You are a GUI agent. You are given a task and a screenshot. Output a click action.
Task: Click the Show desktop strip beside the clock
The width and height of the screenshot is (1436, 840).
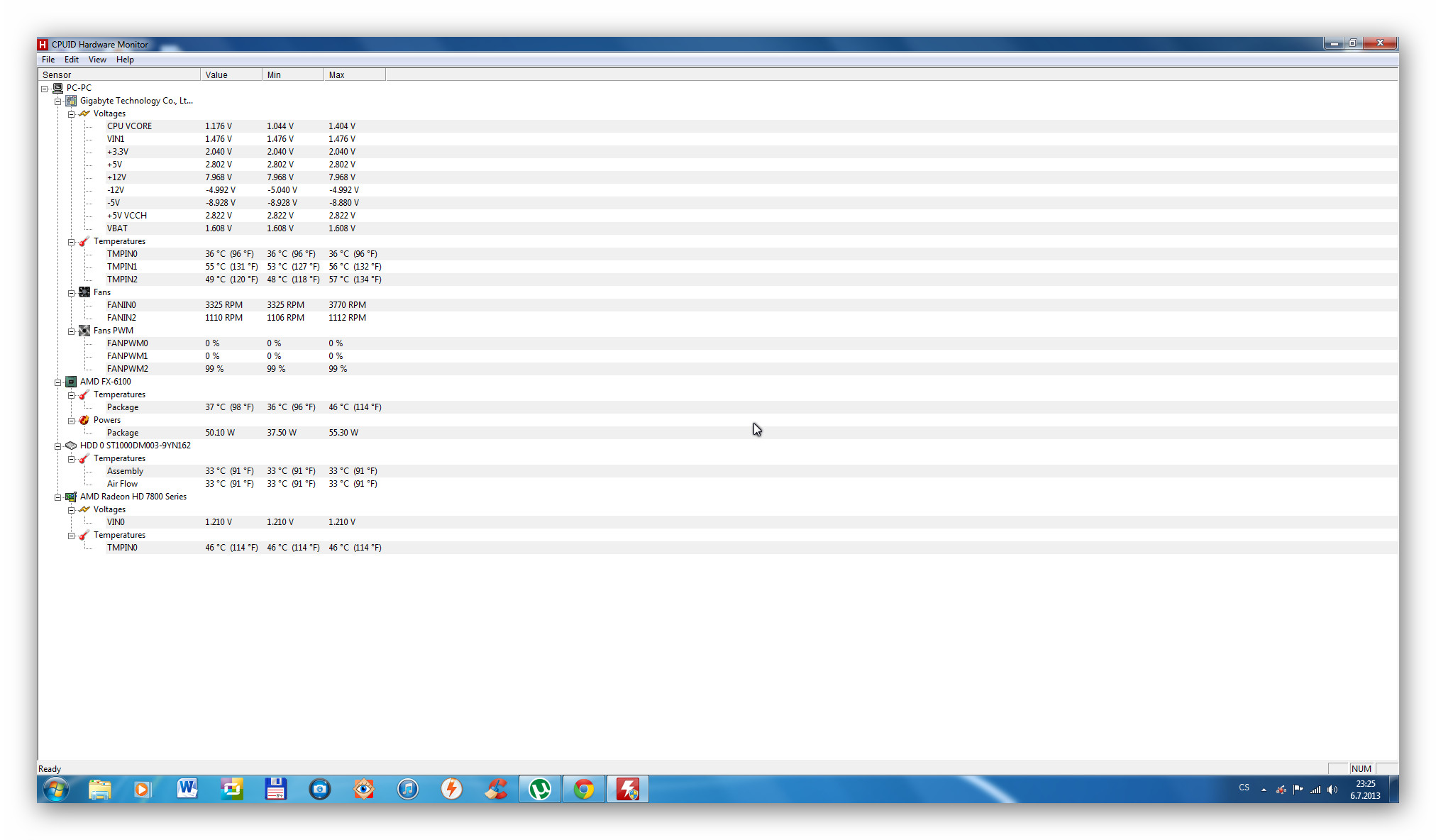pos(1393,789)
